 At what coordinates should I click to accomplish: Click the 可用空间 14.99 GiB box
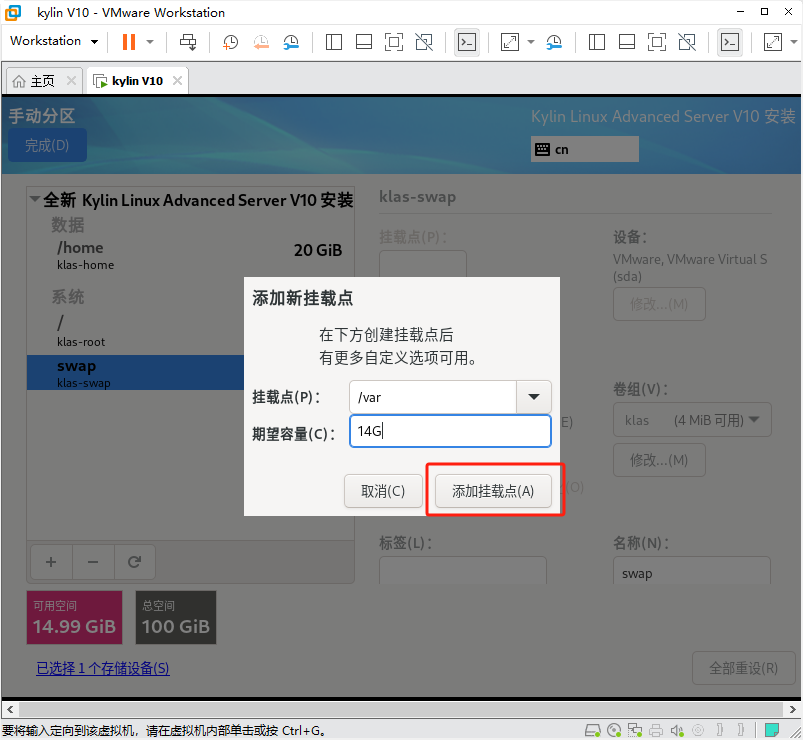74,617
